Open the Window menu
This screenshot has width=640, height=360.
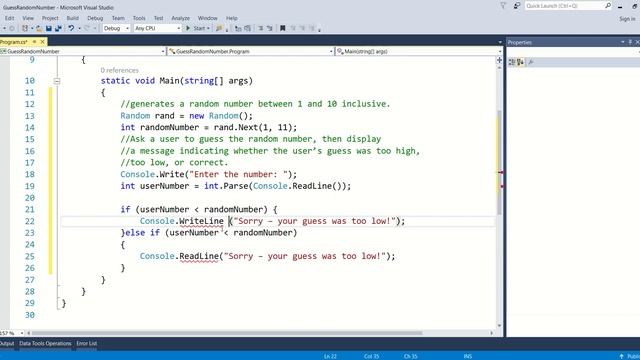click(207, 18)
